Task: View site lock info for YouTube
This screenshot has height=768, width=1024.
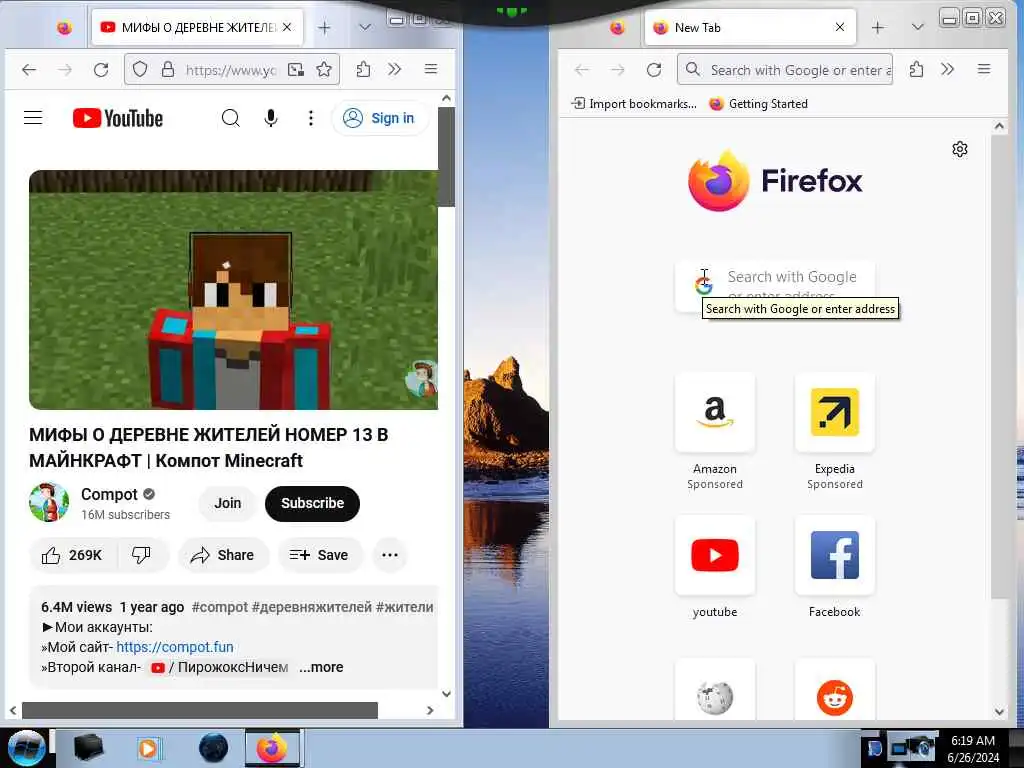Action: pyautogui.click(x=168, y=69)
